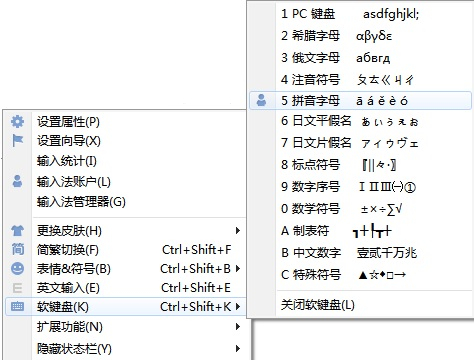Expand the 隐藏状态栏(Y) submenu arrow
The height and width of the screenshot is (360, 474).
pos(238,348)
